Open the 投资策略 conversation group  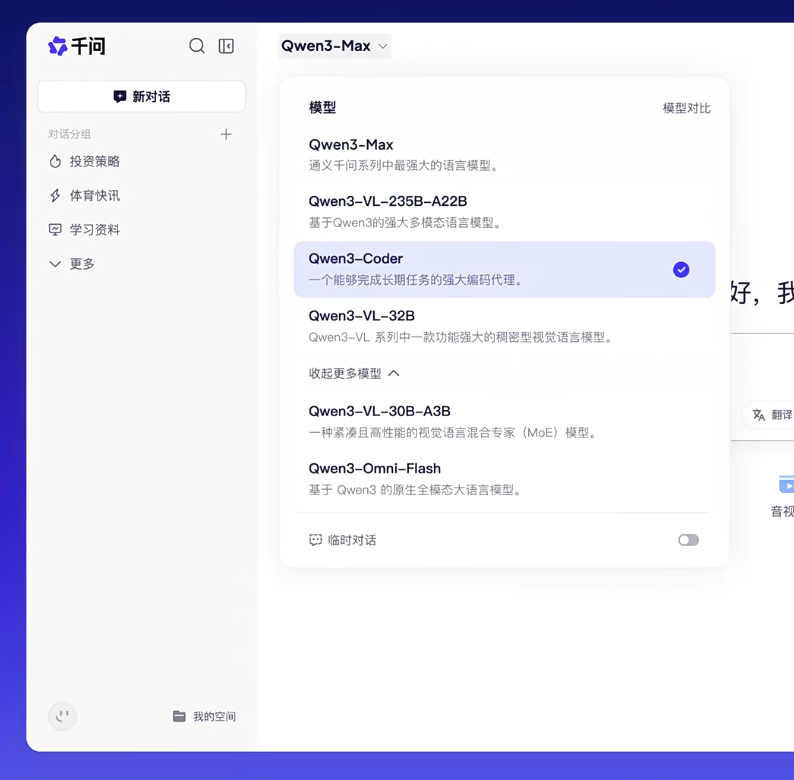point(85,162)
